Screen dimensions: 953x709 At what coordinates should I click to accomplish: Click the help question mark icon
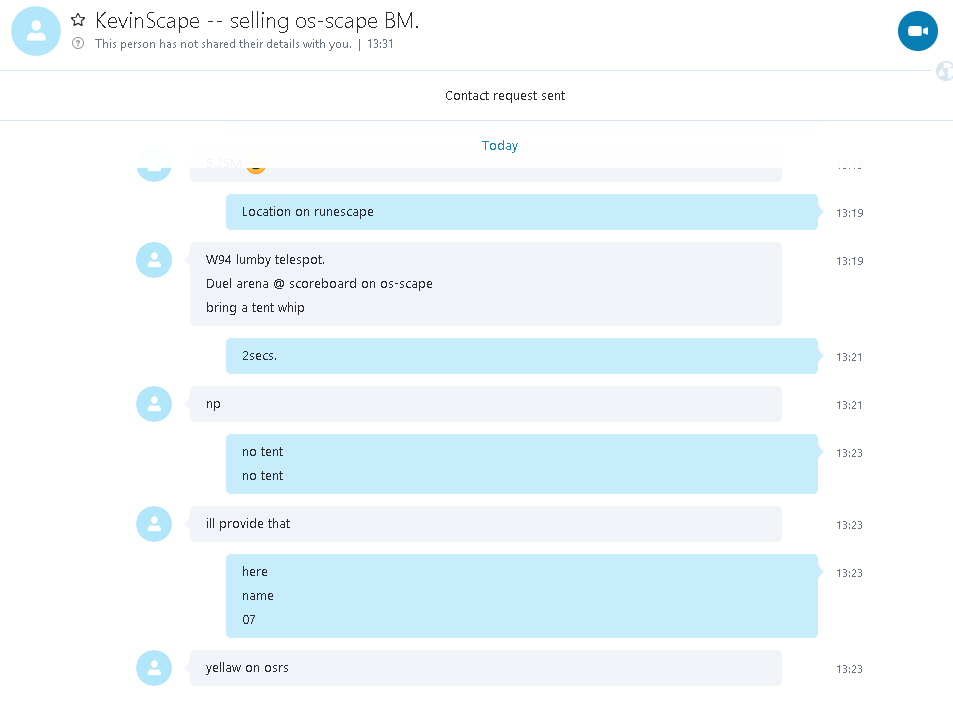[x=78, y=43]
